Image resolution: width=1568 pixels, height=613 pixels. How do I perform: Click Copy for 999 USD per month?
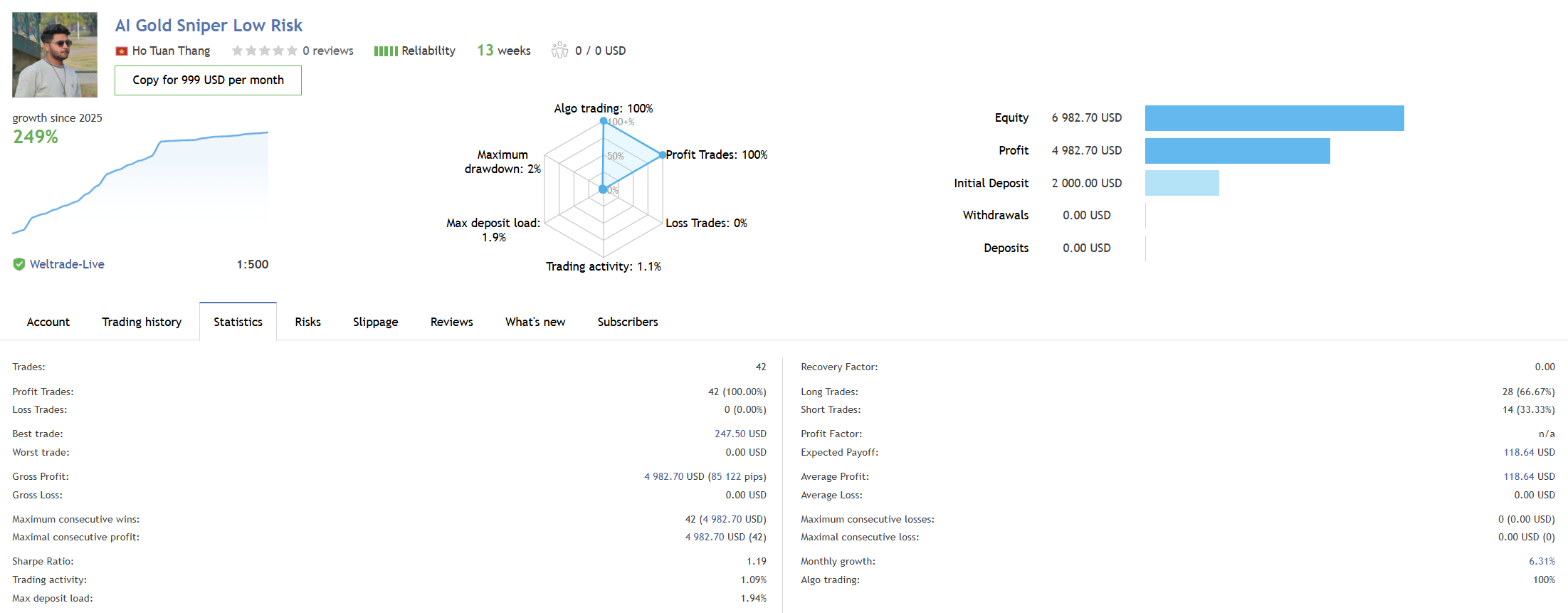[208, 80]
